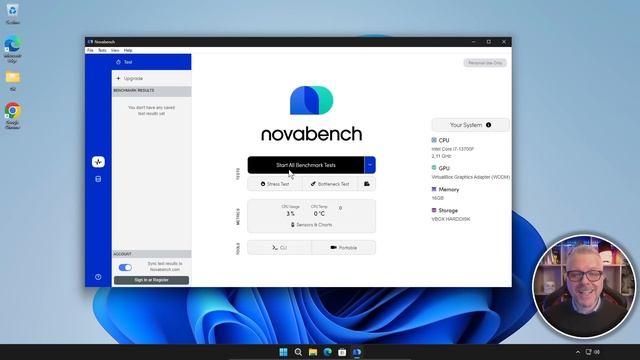Click the small icon button beside Bottleneck Test
640x360 pixels.
pos(367,184)
